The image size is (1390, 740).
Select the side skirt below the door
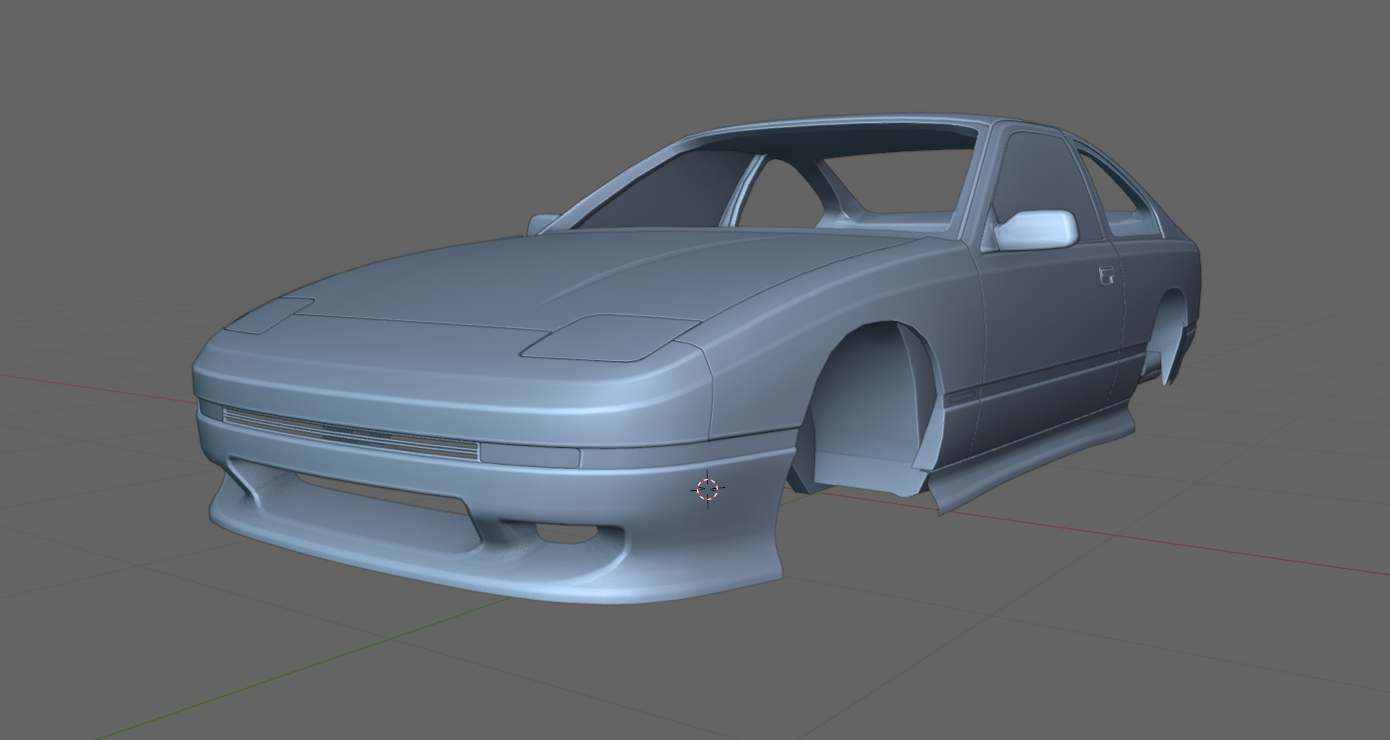(x=1032, y=458)
